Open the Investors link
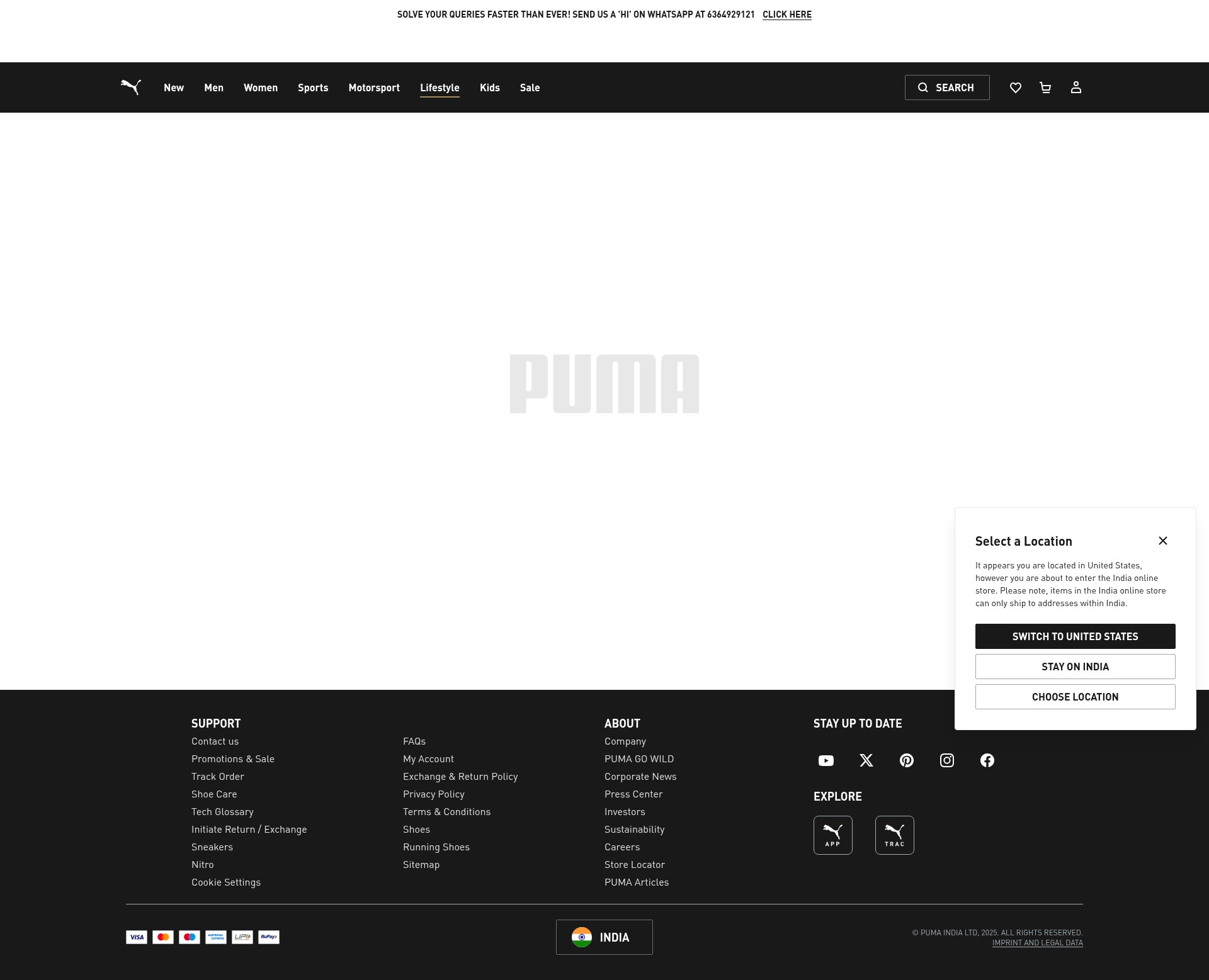The image size is (1209, 980). point(625,812)
